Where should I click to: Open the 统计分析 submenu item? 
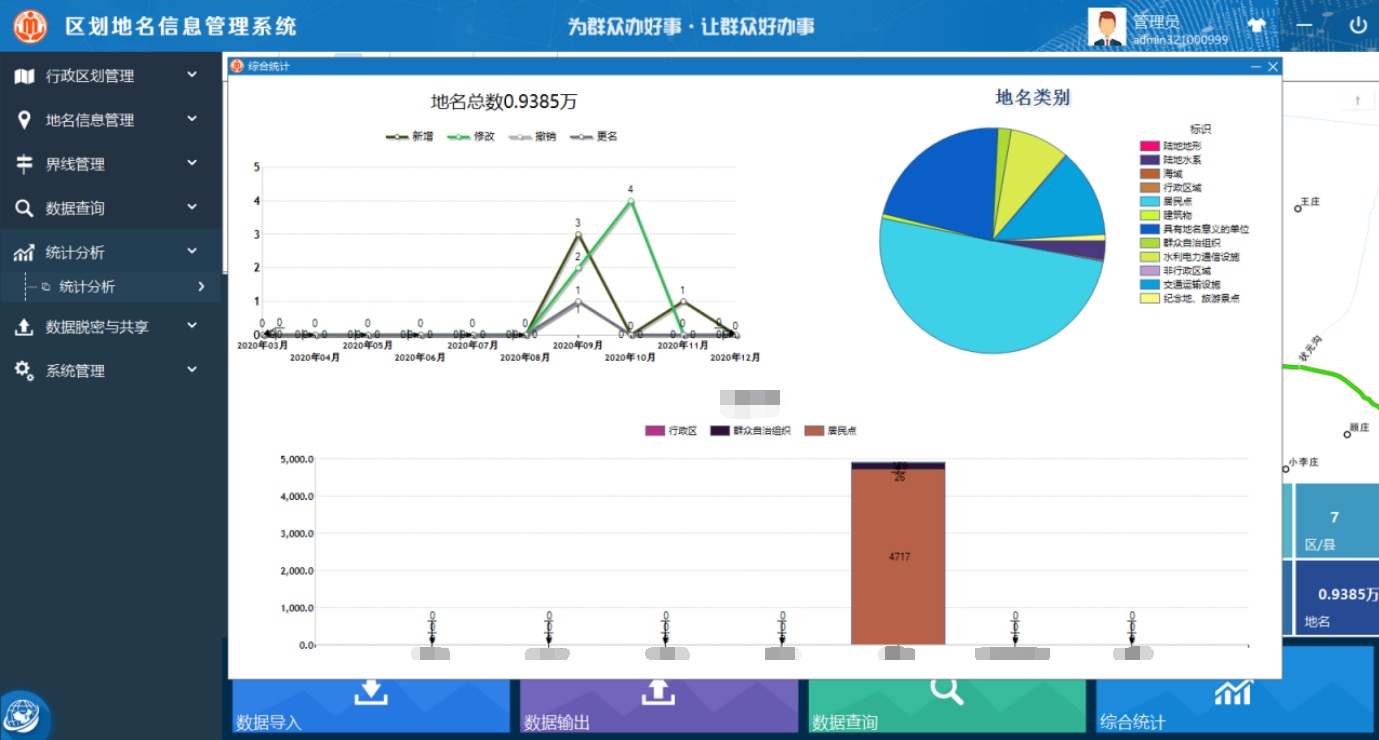pos(87,287)
